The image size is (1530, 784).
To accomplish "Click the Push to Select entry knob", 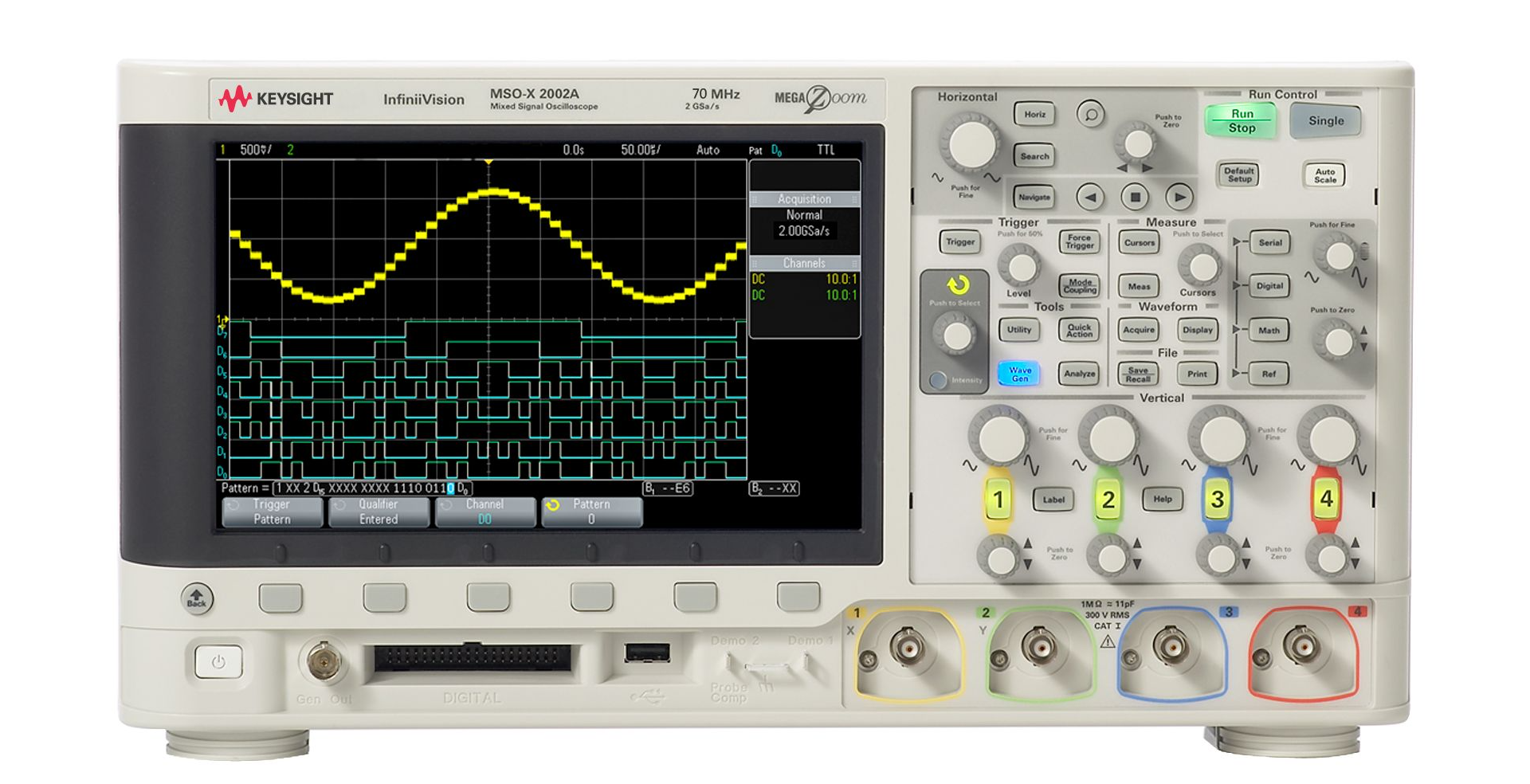I will tap(955, 335).
